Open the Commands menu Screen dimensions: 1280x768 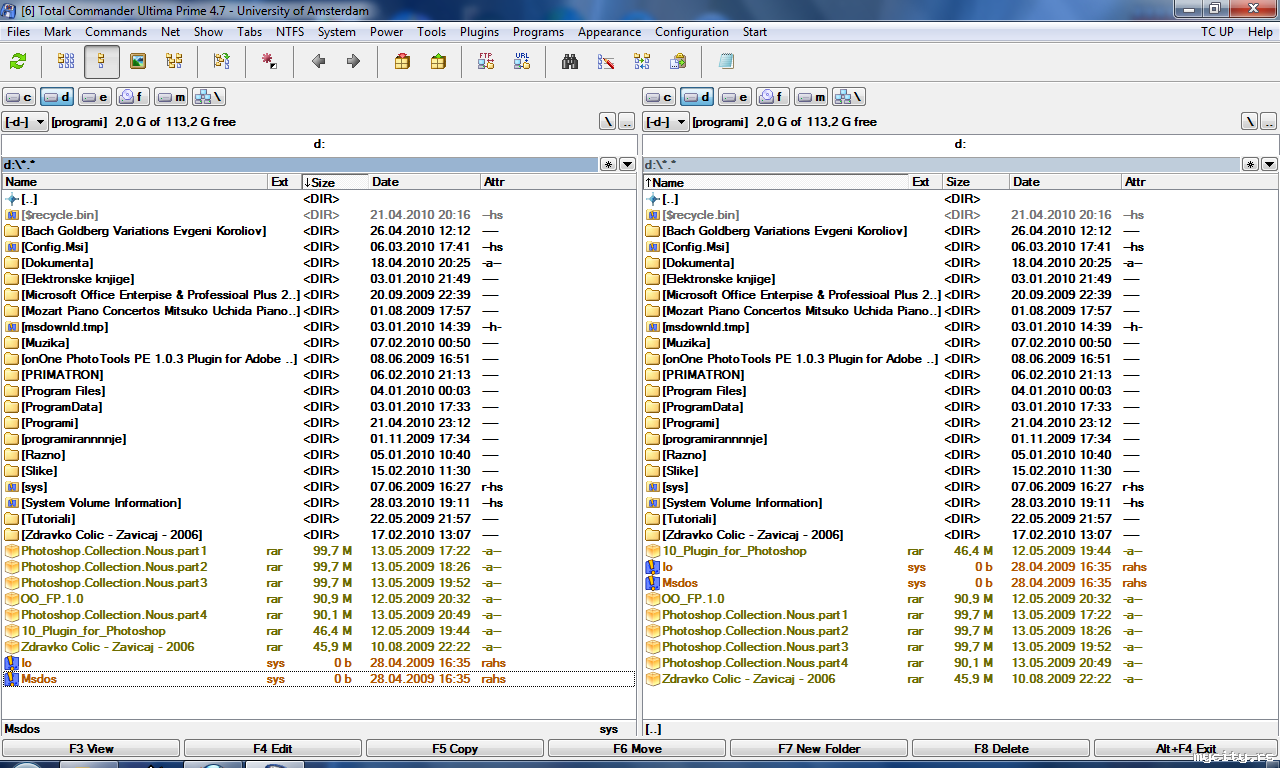coord(116,32)
